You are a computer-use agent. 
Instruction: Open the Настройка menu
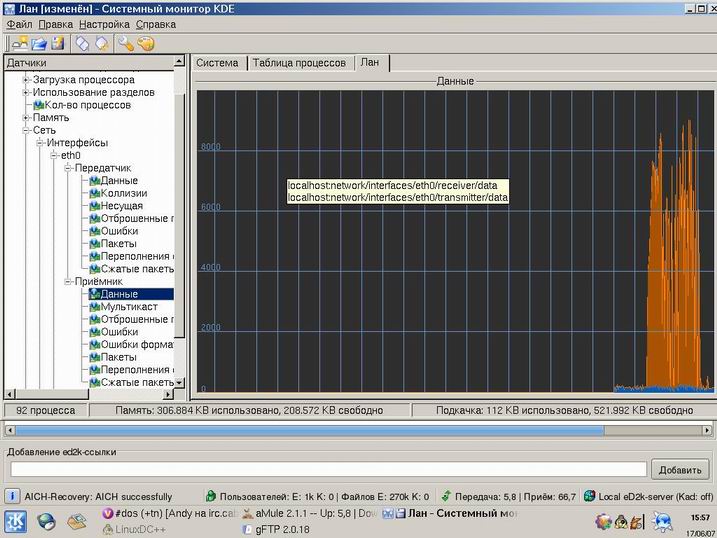point(104,23)
